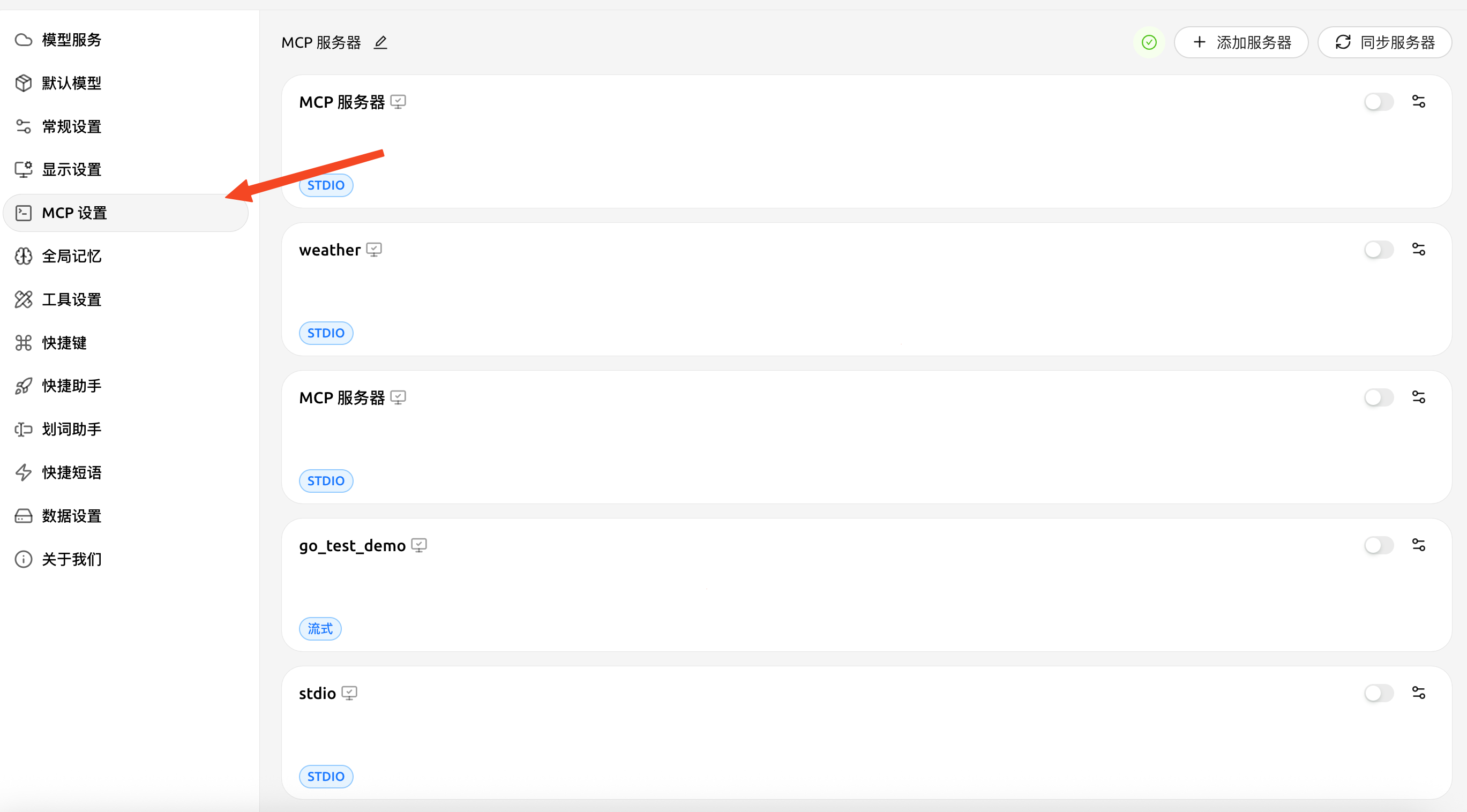Go to 全局记忆 in sidebar
Image resolution: width=1467 pixels, height=812 pixels.
coord(72,256)
